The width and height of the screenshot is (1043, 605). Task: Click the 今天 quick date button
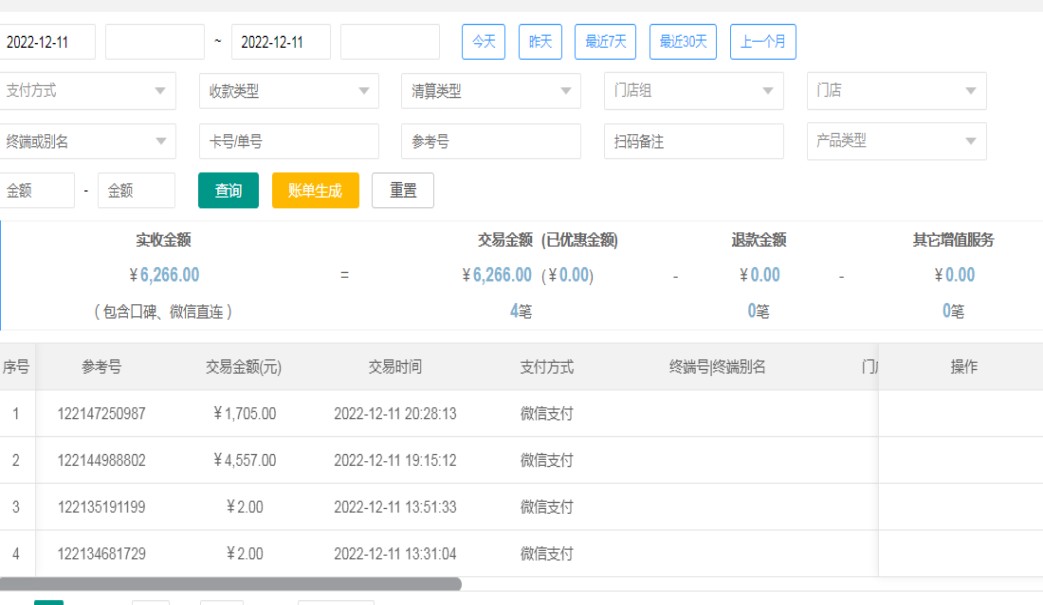(483, 42)
